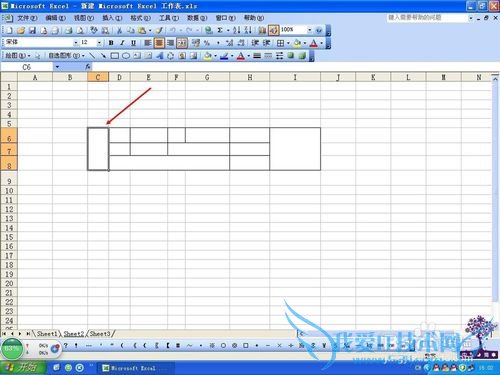Select the Format Painter brush
500x375 pixels.
[x=159, y=30]
